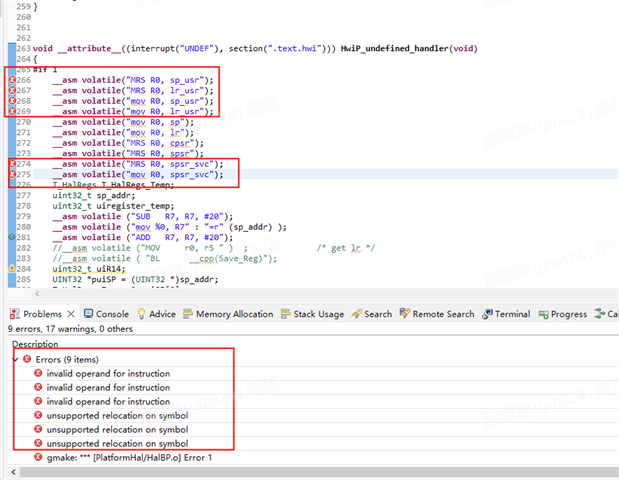The width and height of the screenshot is (619, 480).
Task: Select the first invalid operand error
Action: point(313,373)
